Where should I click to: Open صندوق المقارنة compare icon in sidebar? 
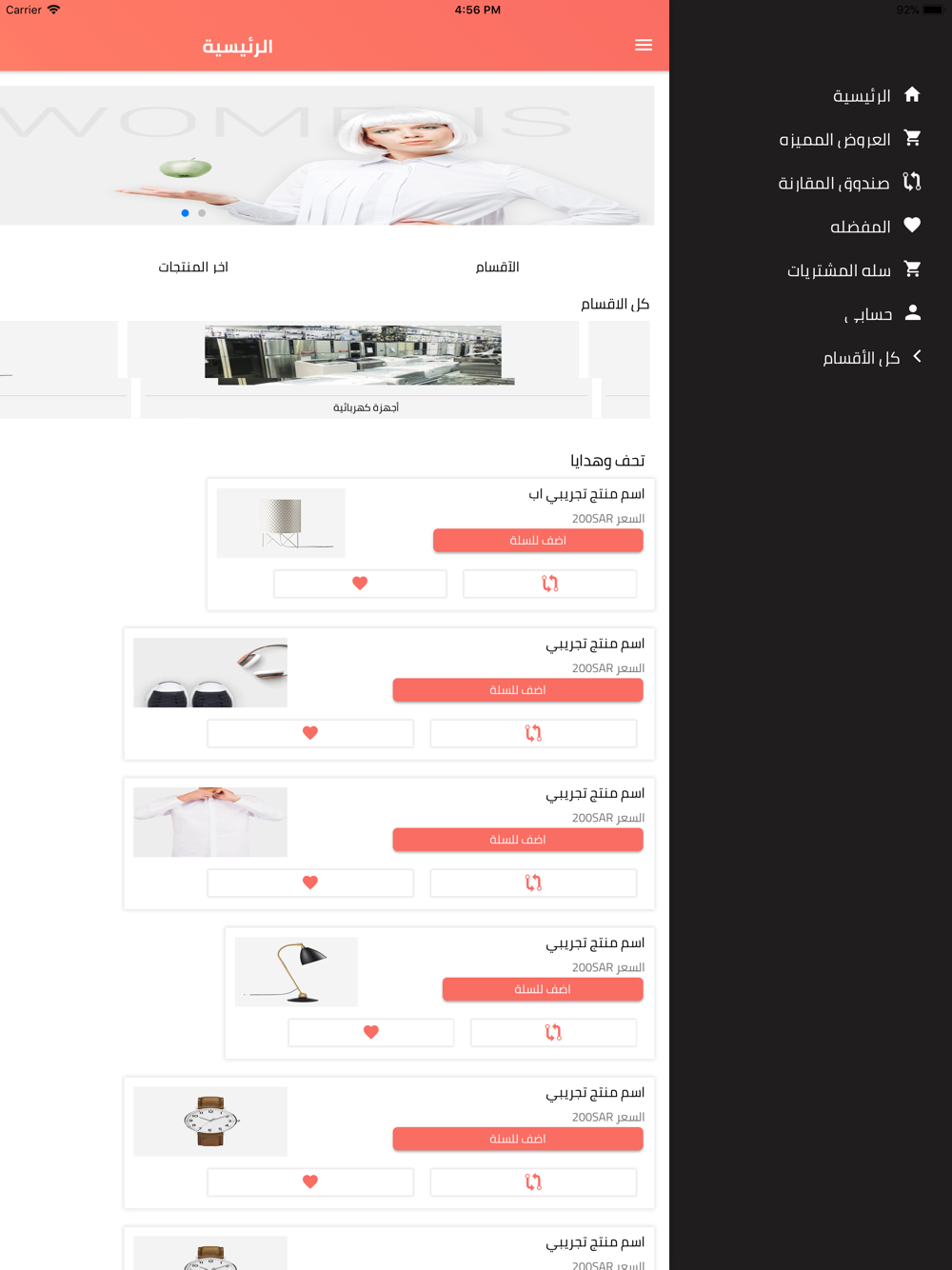pos(912,181)
